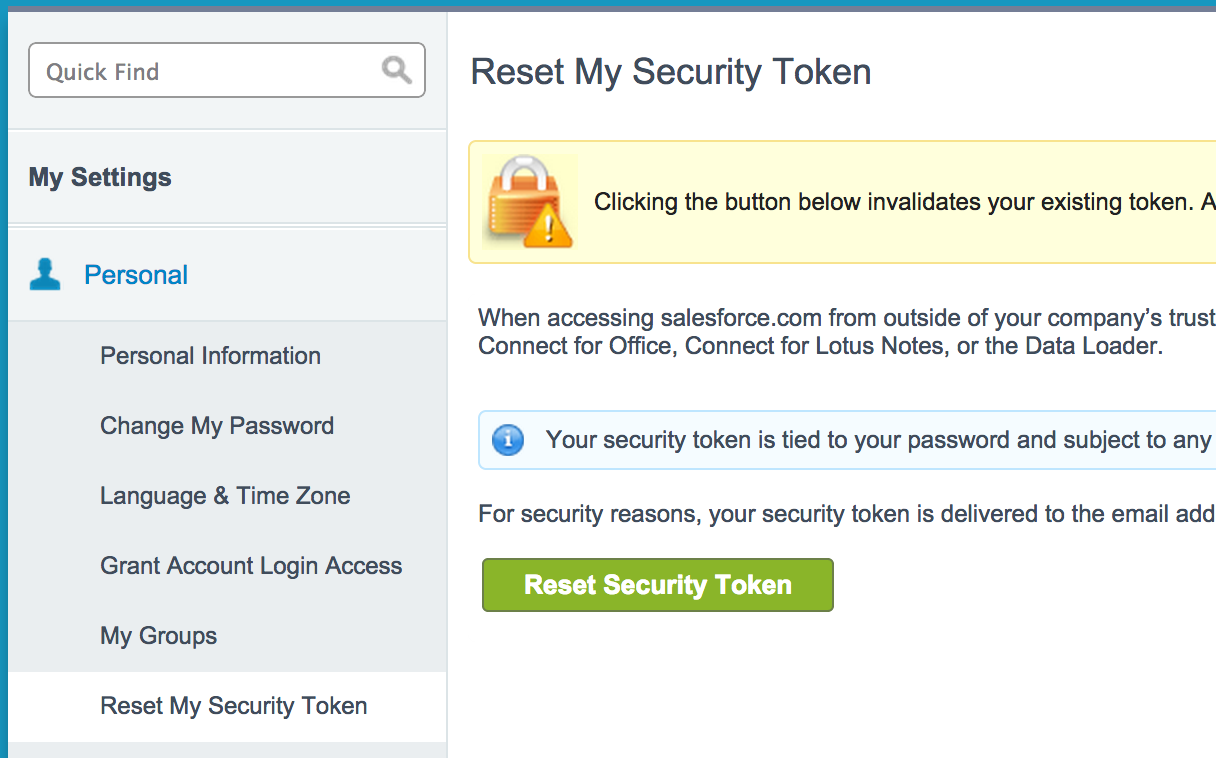Select Language & Time Zone settings
Image resolution: width=1216 pixels, height=758 pixels.
click(225, 496)
